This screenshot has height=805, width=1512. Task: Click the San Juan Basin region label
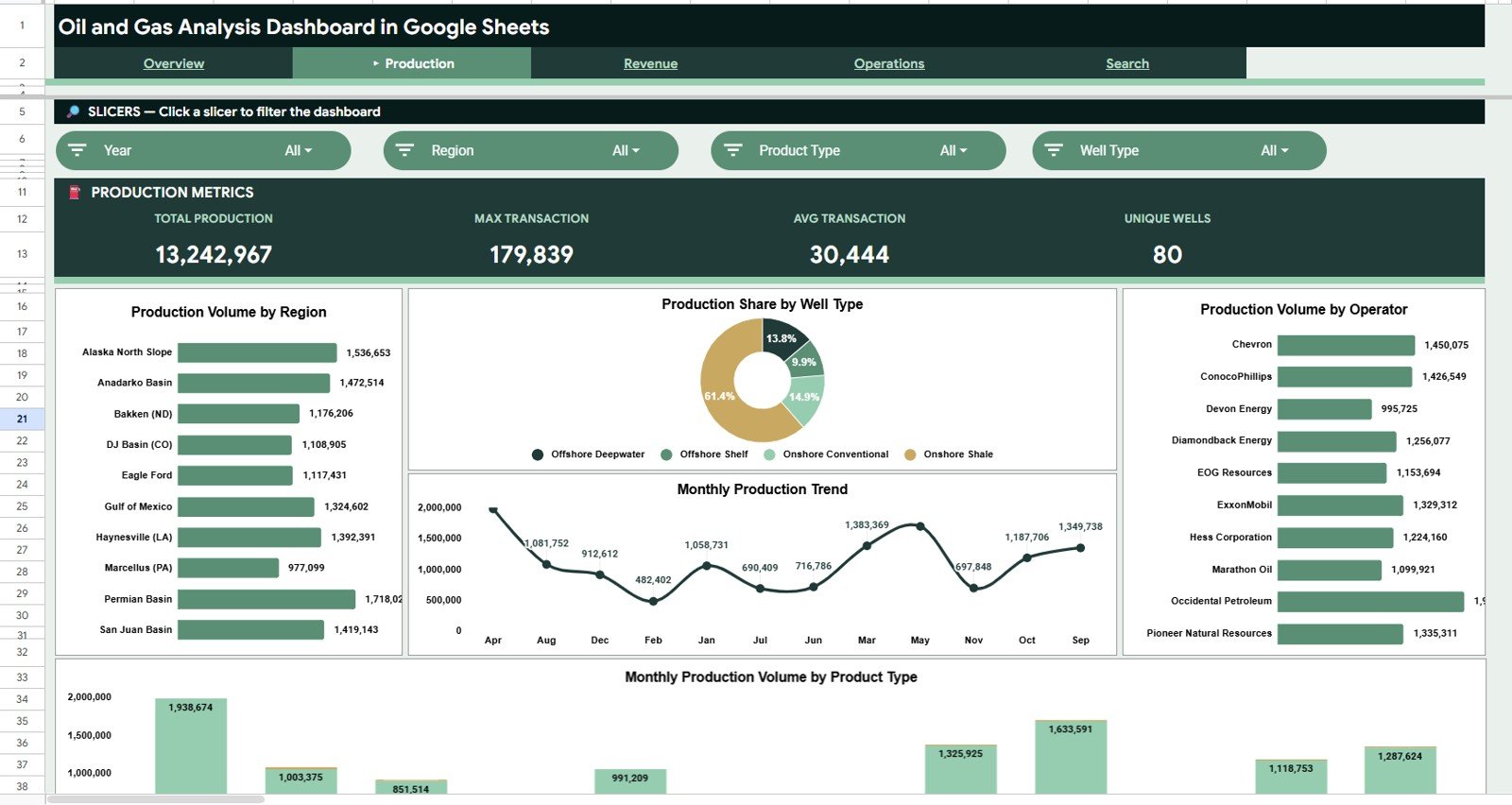tap(136, 629)
